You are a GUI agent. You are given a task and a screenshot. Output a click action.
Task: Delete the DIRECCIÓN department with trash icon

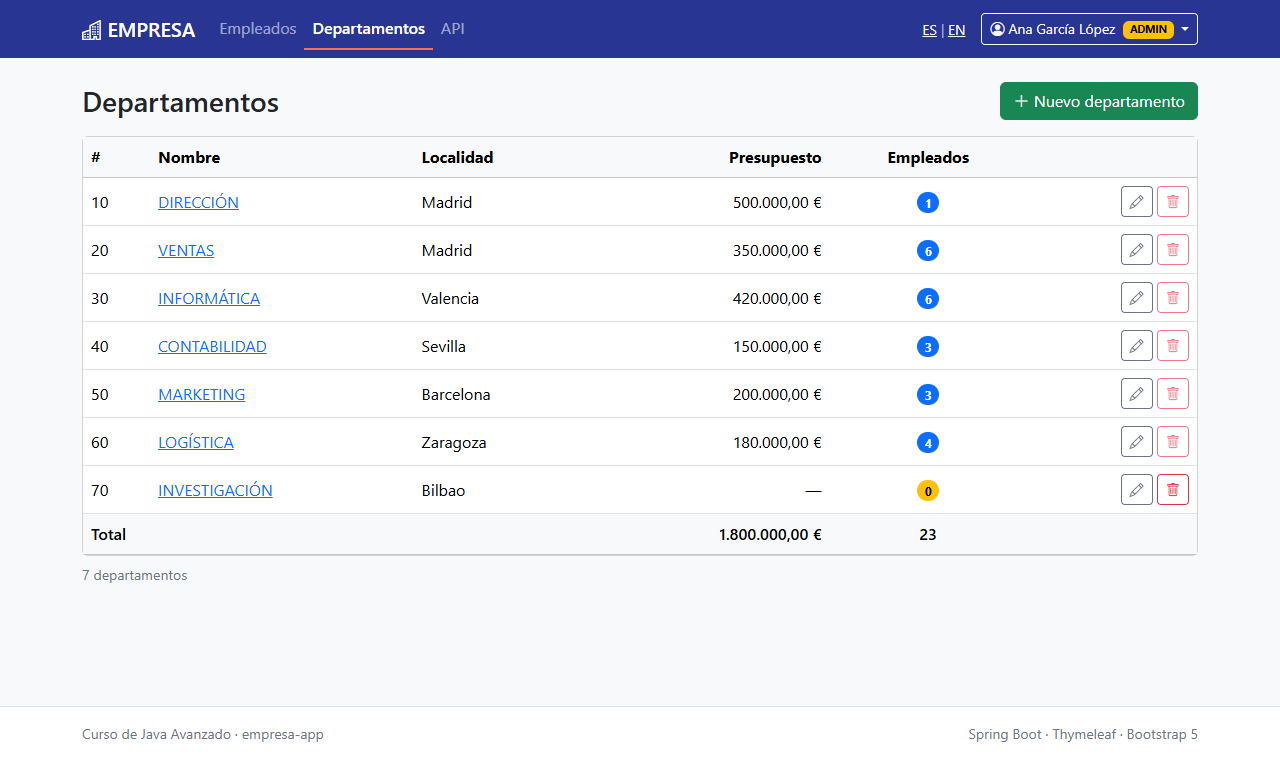pos(1173,202)
